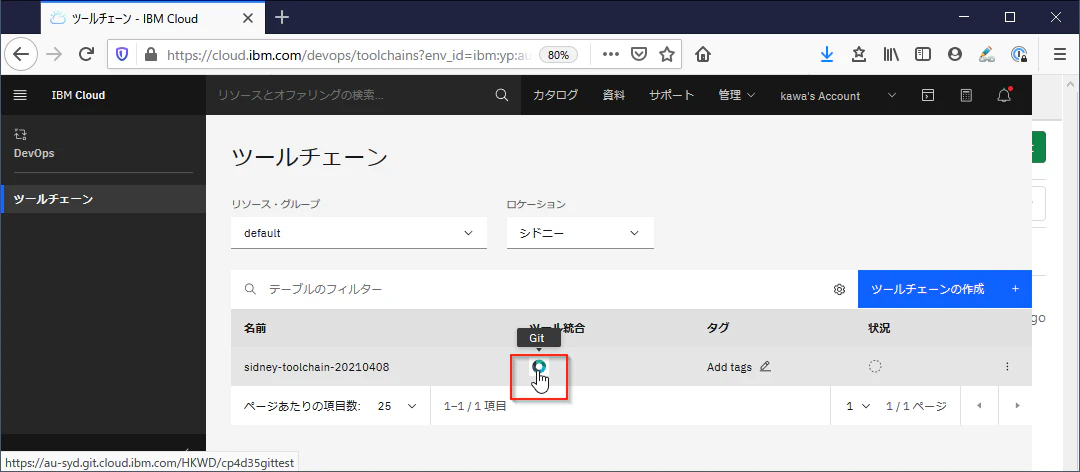Click the Firefox back button
Viewport: 1080px width, 472px height.
coord(21,54)
